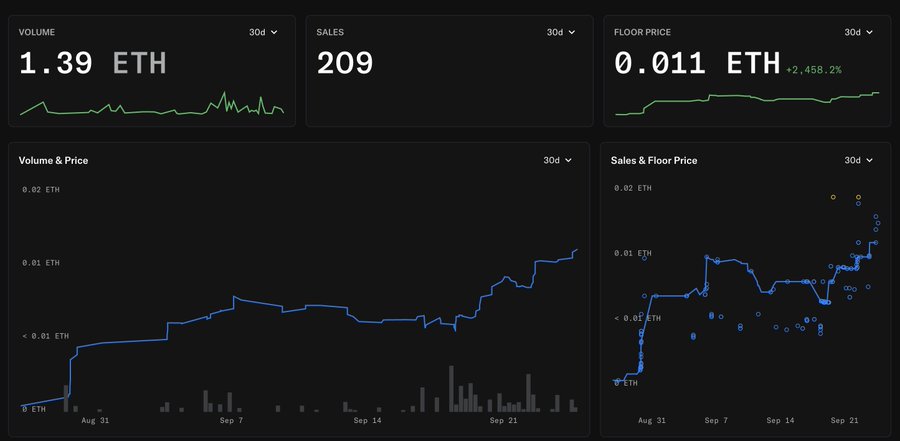The width and height of the screenshot is (900, 441).
Task: Click the Sep 14 label on Volume & Price axis
Action: [367, 420]
